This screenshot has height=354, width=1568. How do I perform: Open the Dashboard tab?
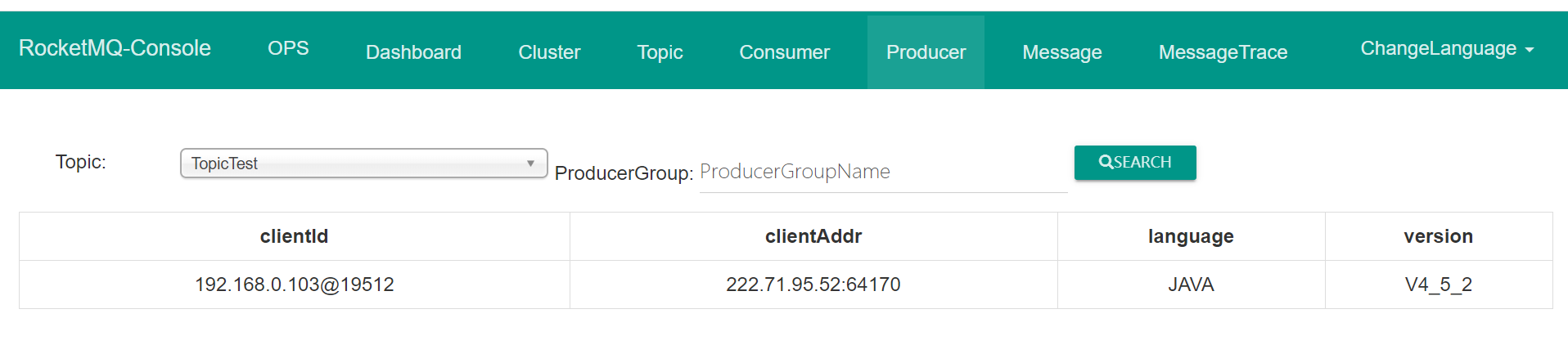pyautogui.click(x=413, y=52)
